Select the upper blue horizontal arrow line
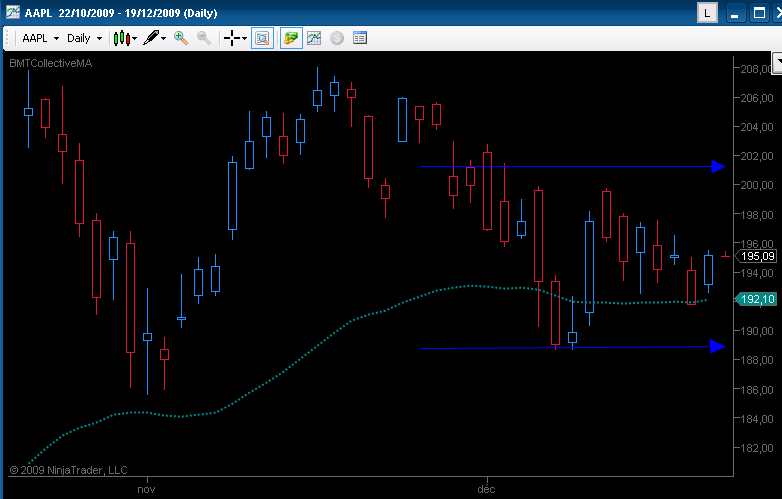 (572, 166)
